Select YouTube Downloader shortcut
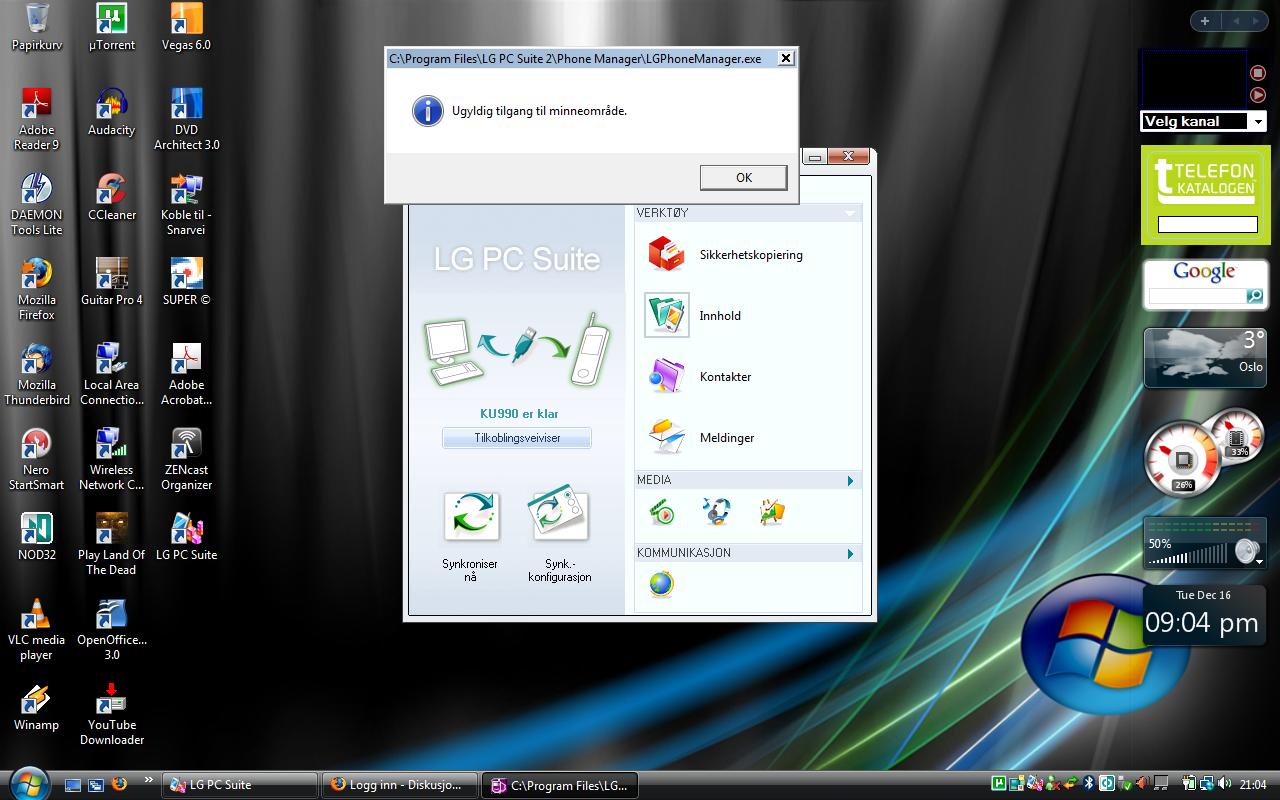Screen dimensions: 1280x800 pyautogui.click(x=112, y=714)
